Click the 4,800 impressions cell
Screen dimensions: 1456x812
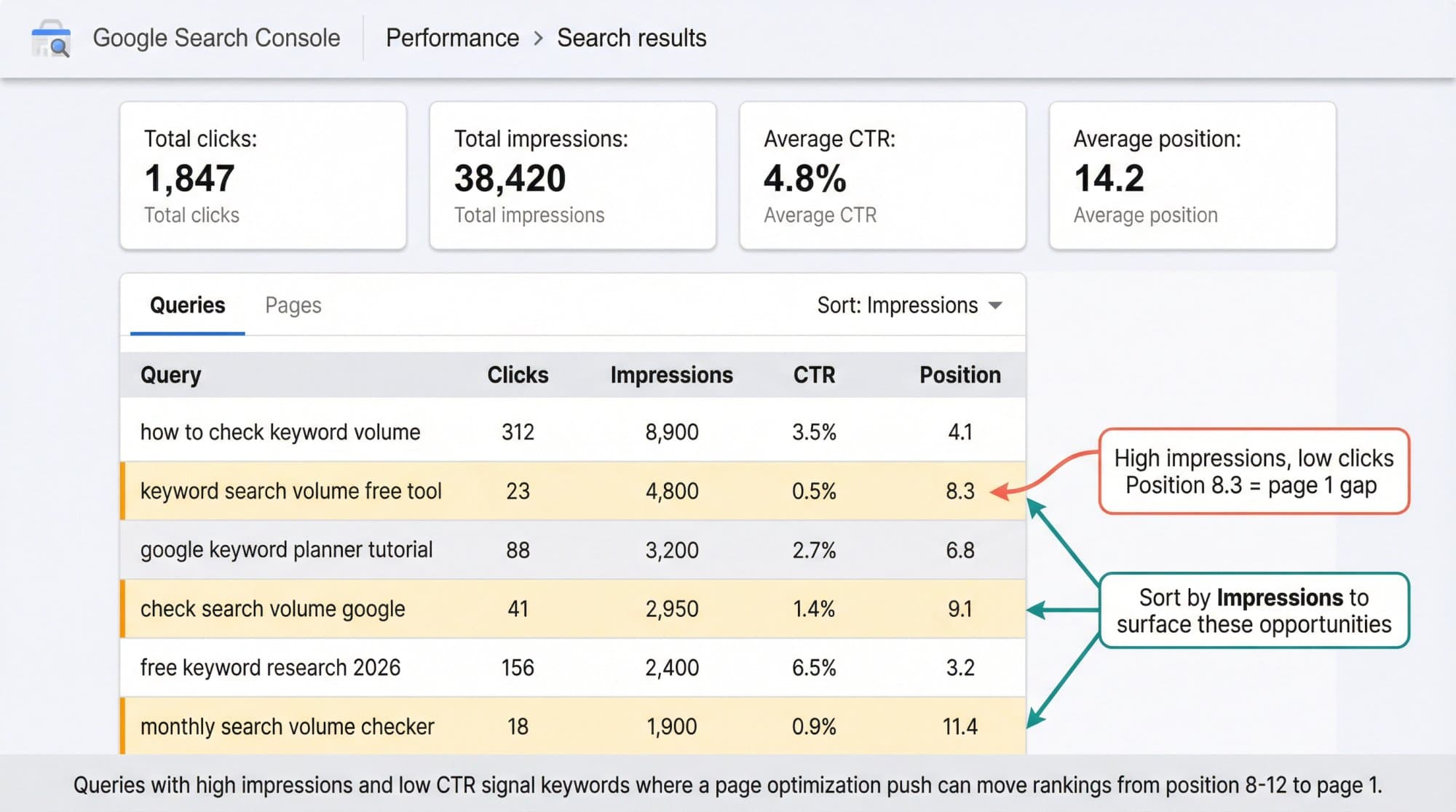(671, 491)
